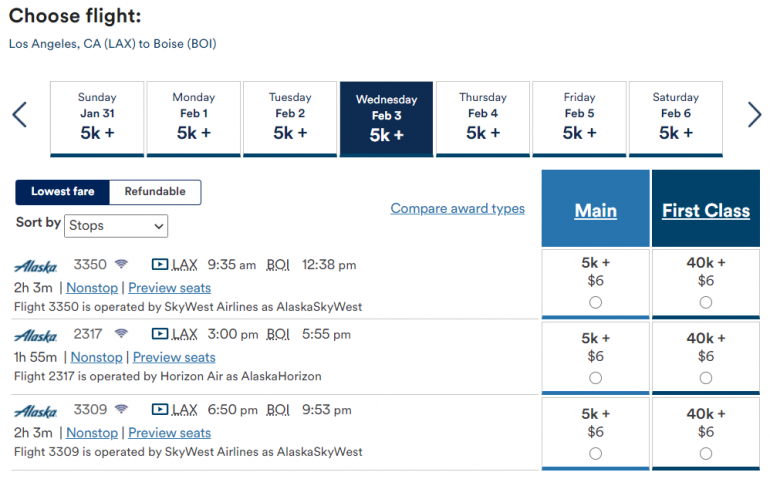This screenshot has height=479, width=770.
Task: Click the Nonstop link for flight 3350
Action: coord(92,288)
